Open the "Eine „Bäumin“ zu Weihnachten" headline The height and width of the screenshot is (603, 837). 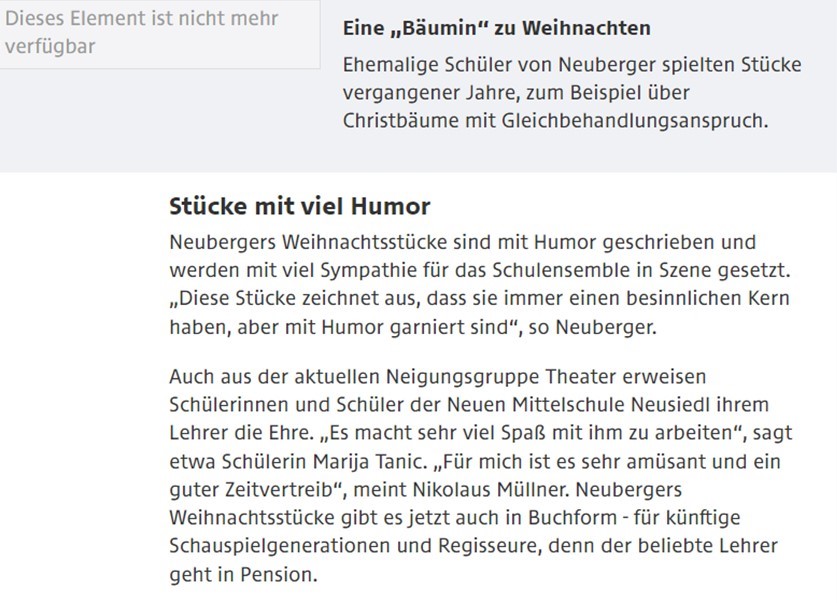click(496, 29)
